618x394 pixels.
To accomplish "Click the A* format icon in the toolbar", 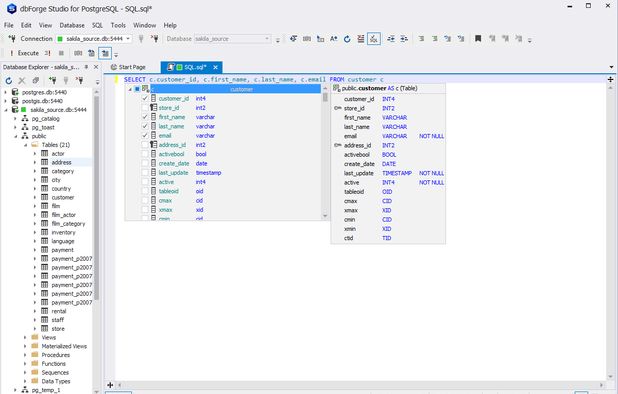I will tap(333, 39).
